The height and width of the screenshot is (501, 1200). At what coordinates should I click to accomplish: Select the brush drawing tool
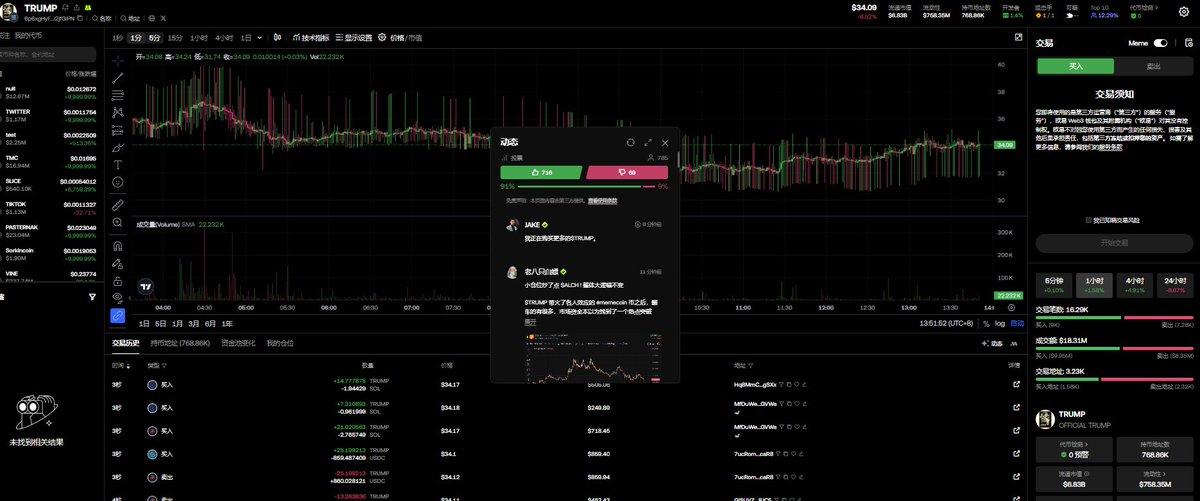point(118,146)
